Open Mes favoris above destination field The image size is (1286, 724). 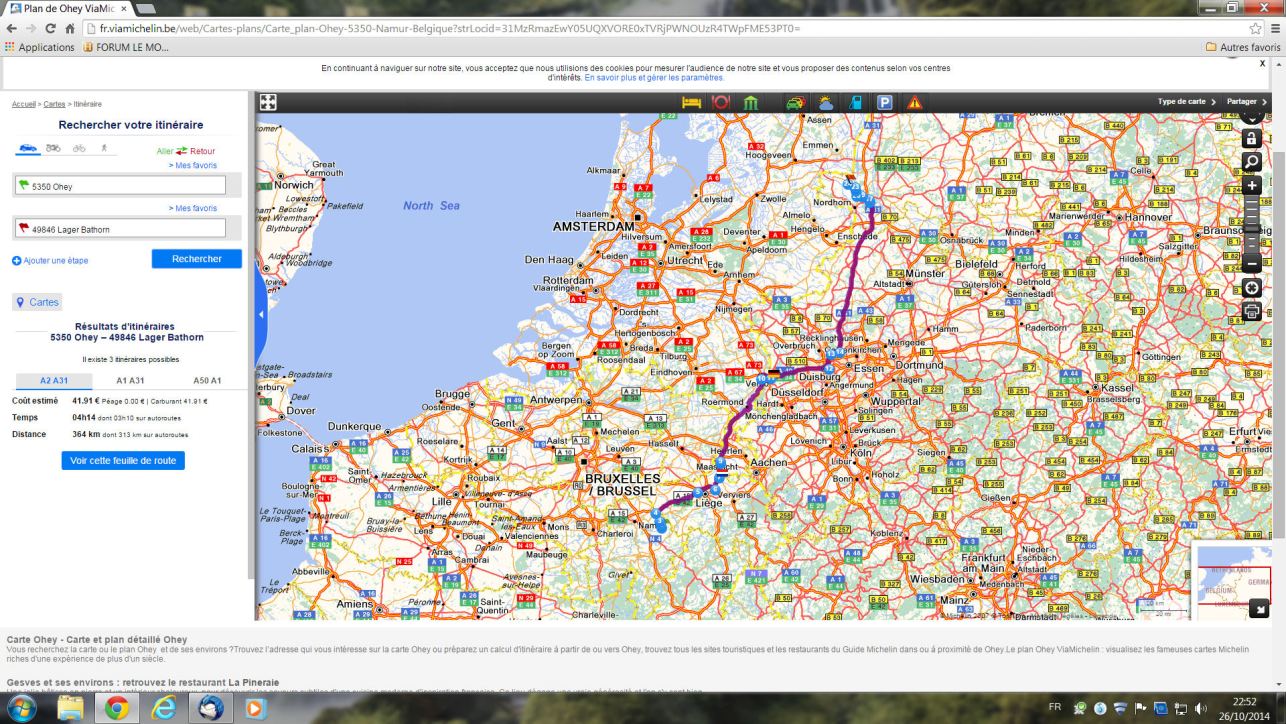pyautogui.click(x=193, y=209)
